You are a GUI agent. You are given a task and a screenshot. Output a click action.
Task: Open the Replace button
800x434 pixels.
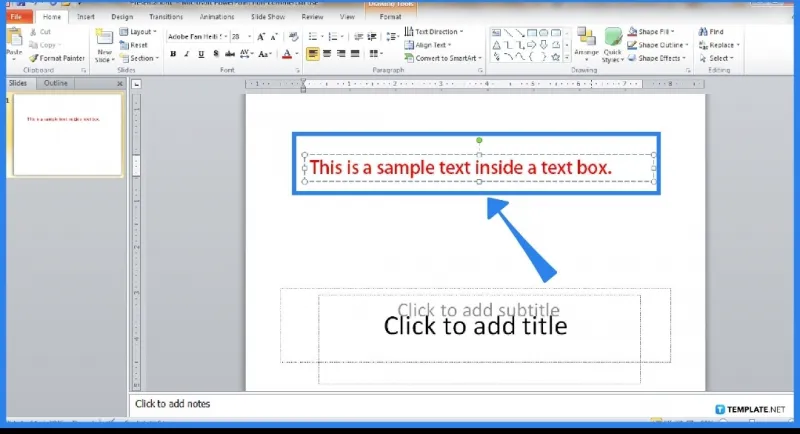pos(719,45)
